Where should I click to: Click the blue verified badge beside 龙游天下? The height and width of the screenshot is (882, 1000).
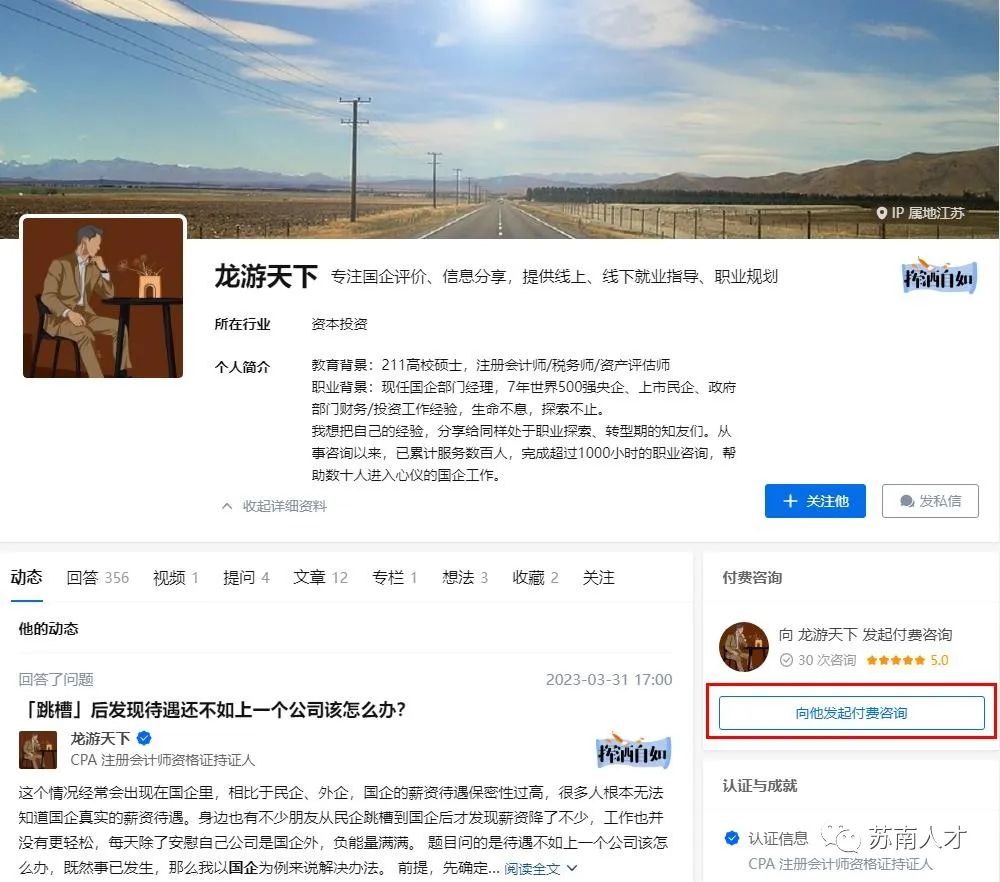point(144,739)
